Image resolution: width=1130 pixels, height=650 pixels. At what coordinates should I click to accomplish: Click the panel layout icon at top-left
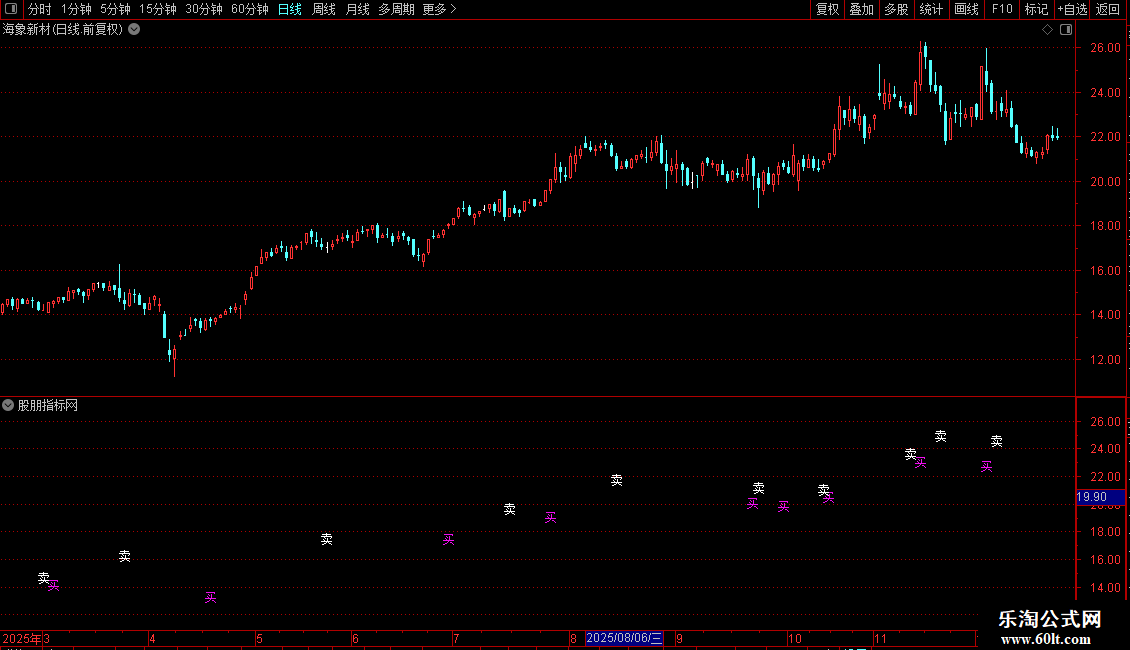point(11,9)
